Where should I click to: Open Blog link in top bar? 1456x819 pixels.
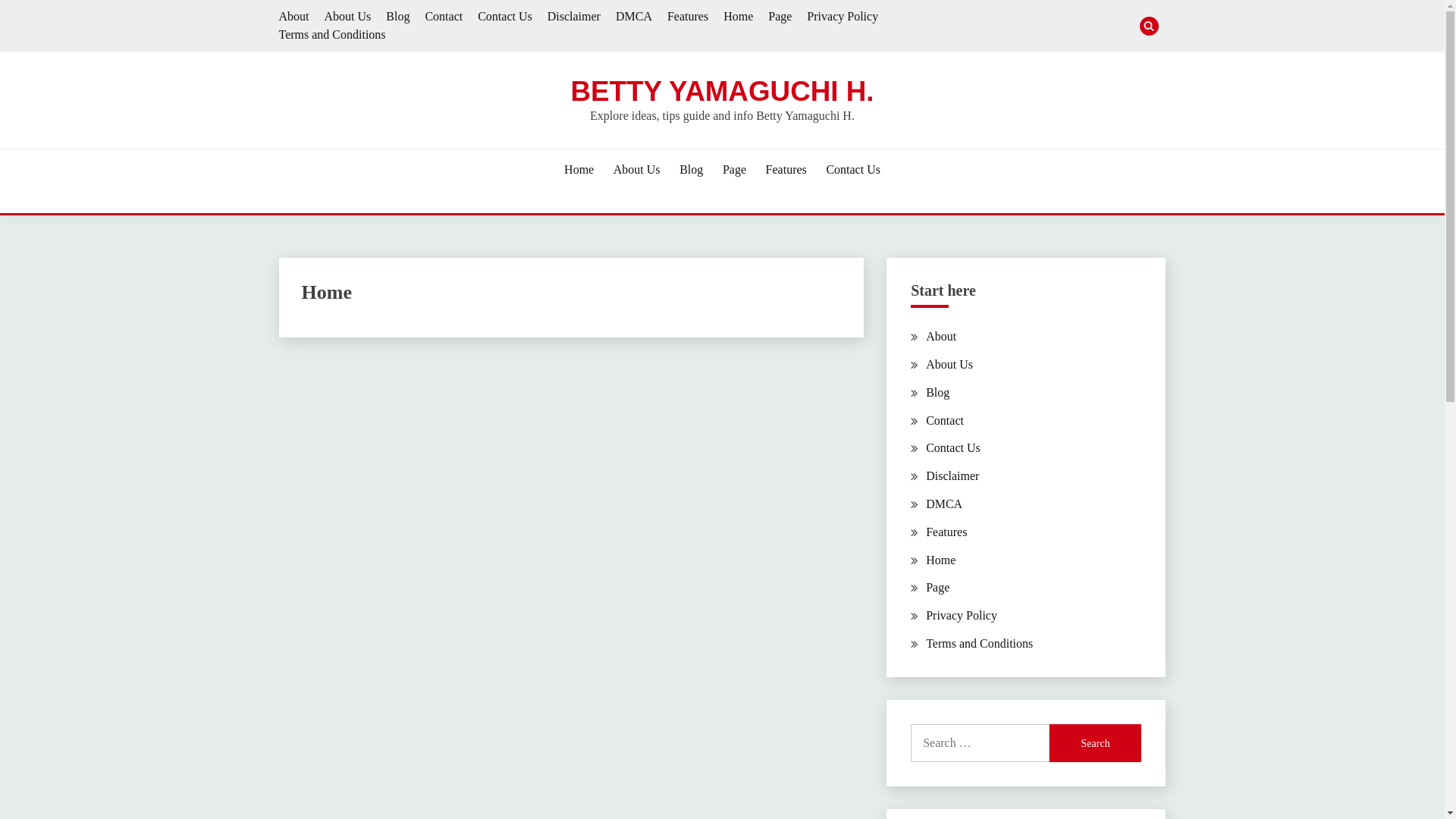pos(397,17)
